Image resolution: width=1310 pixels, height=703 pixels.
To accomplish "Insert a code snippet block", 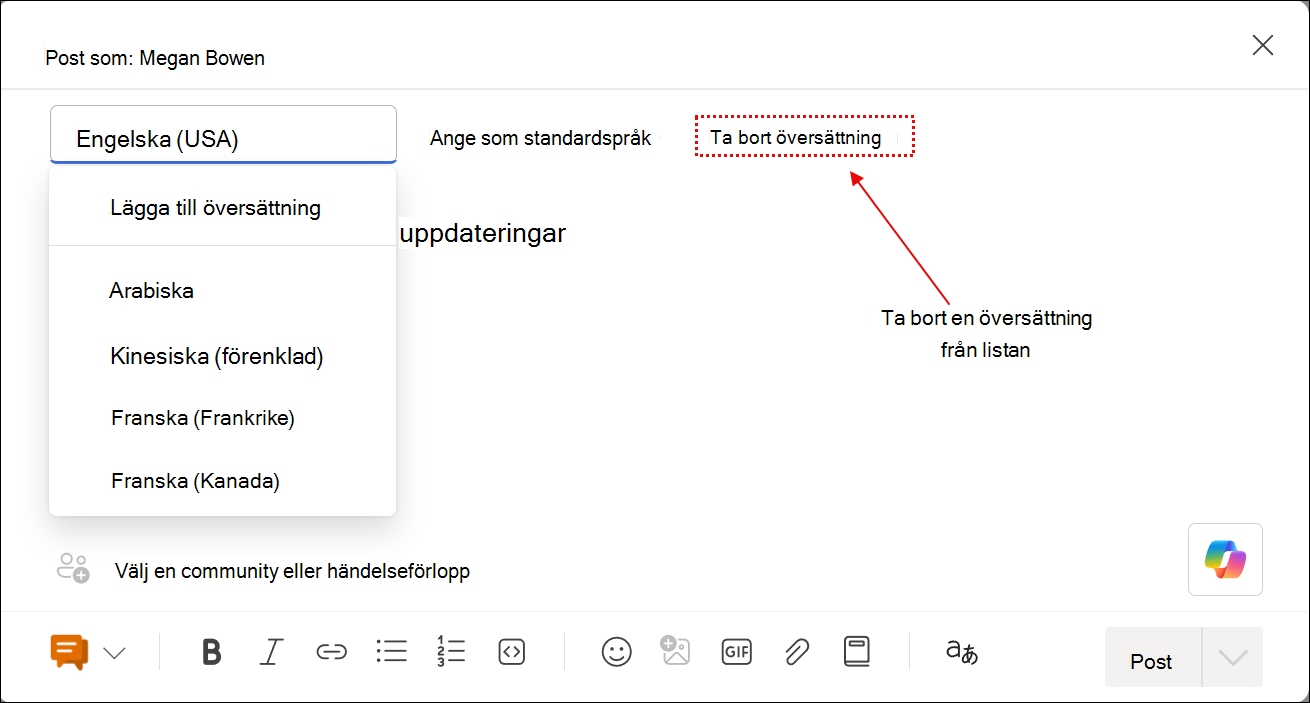I will [x=511, y=652].
